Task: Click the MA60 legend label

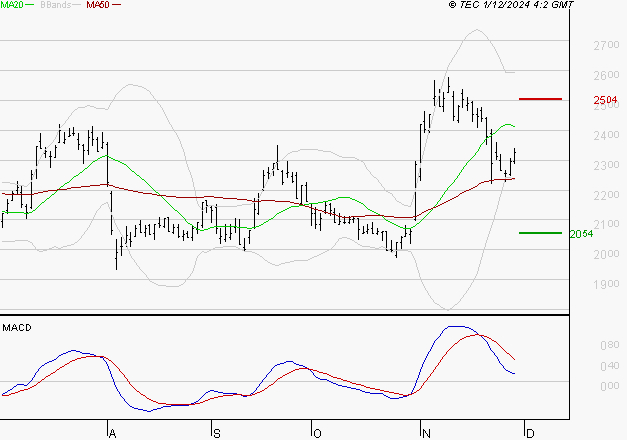Action: click(98, 6)
